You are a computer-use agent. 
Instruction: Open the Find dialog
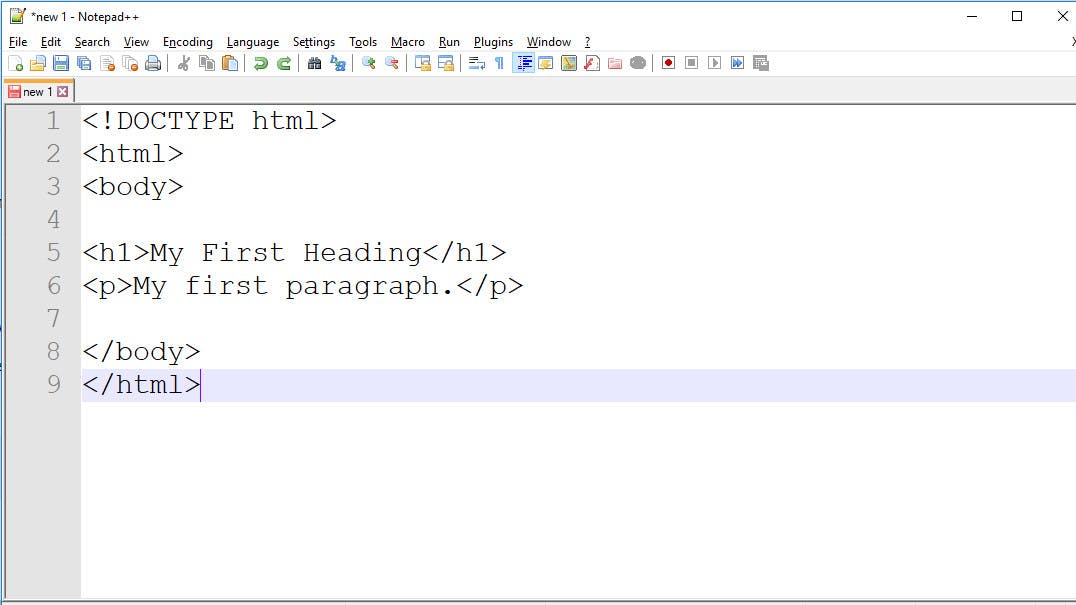coord(314,63)
